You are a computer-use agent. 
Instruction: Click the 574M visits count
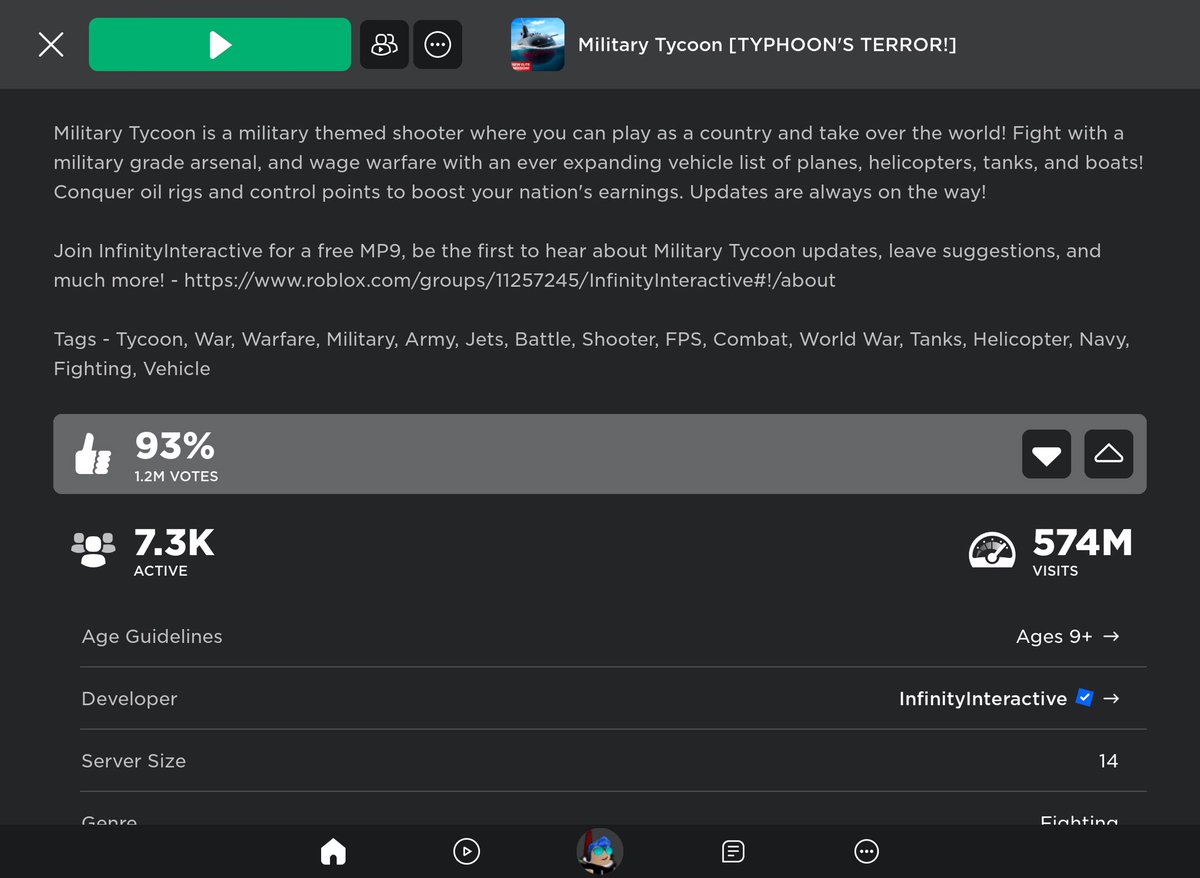pos(1082,543)
